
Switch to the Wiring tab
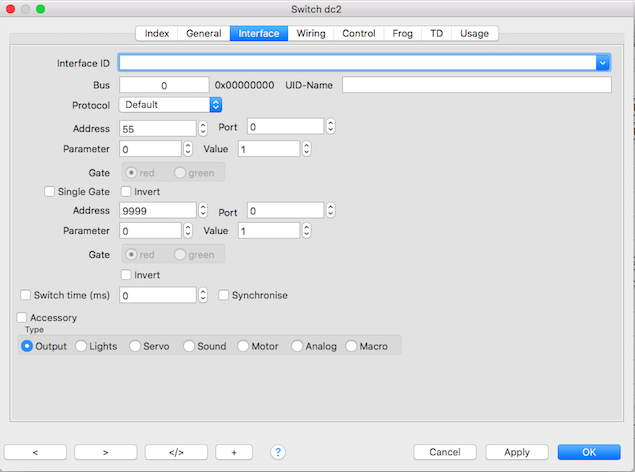pos(310,33)
